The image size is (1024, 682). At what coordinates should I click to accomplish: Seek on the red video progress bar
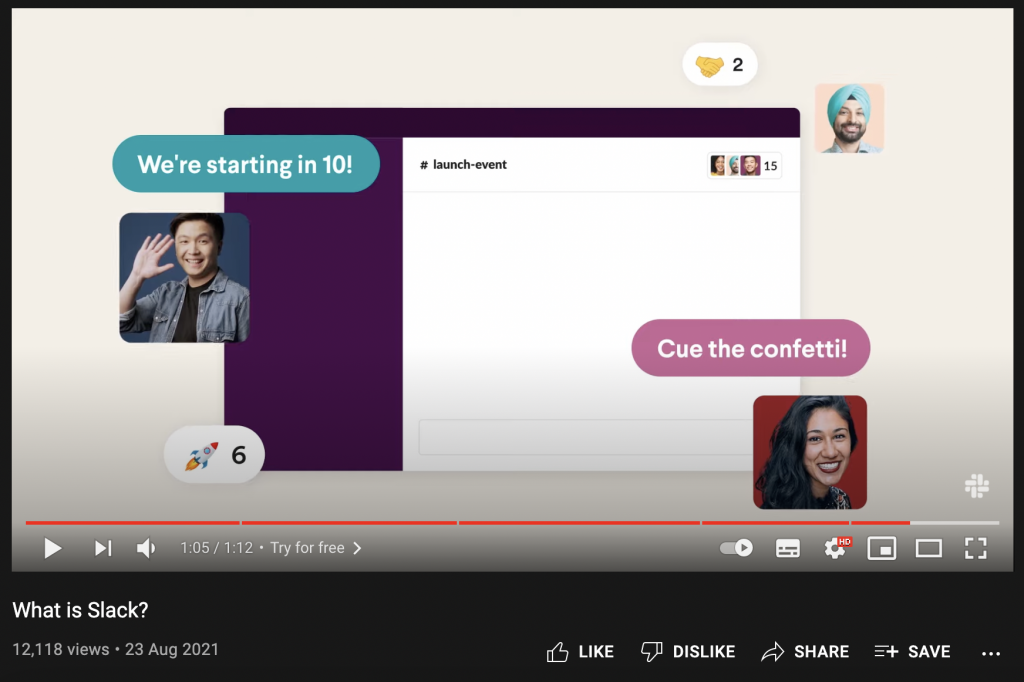(x=513, y=523)
